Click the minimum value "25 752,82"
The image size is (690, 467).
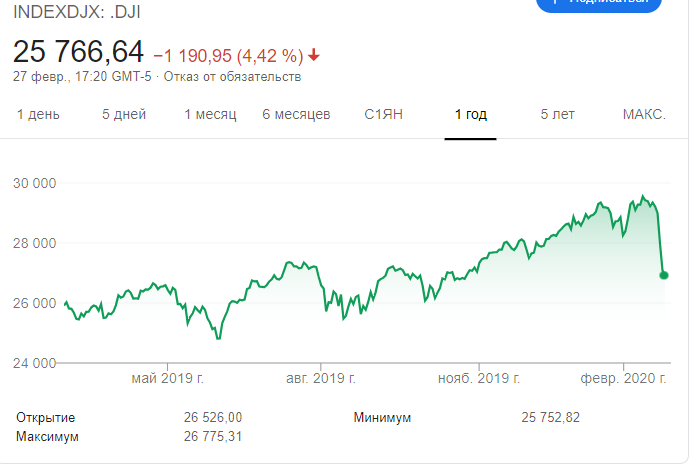[x=551, y=417]
